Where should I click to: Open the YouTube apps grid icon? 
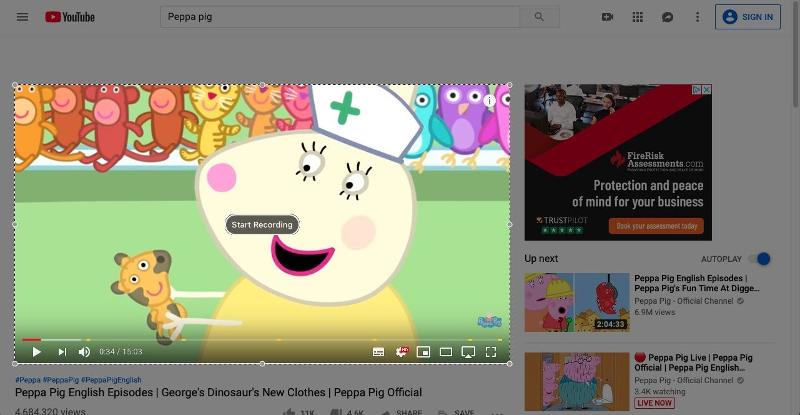[637, 17]
